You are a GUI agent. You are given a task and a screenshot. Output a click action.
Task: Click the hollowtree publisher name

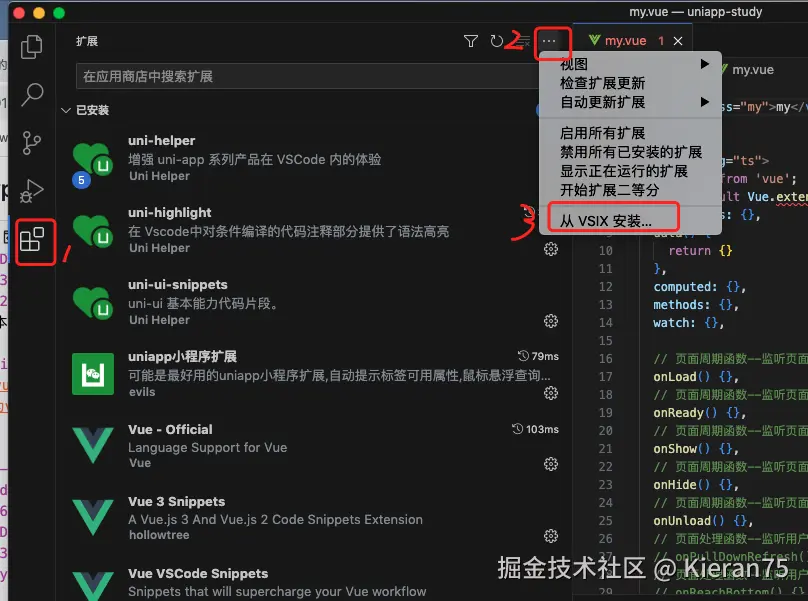click(159, 535)
